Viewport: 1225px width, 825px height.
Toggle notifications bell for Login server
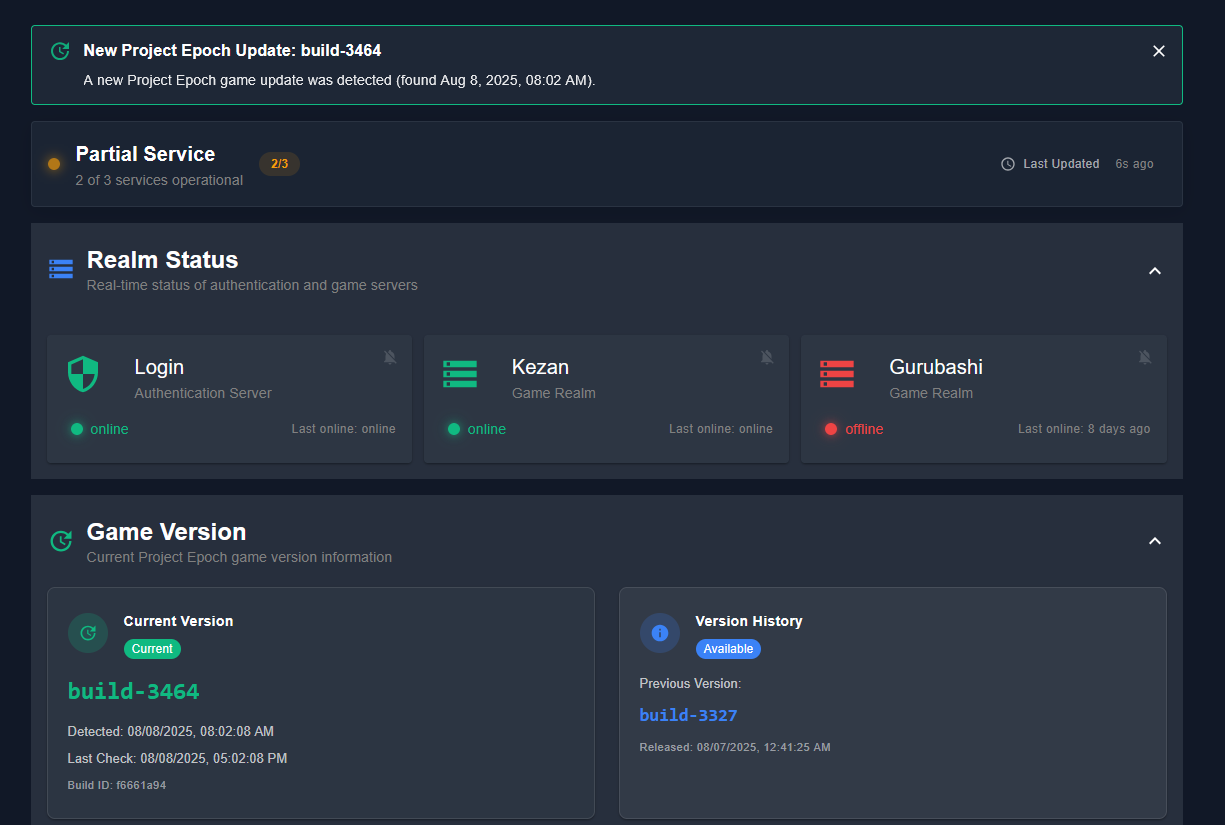point(390,357)
